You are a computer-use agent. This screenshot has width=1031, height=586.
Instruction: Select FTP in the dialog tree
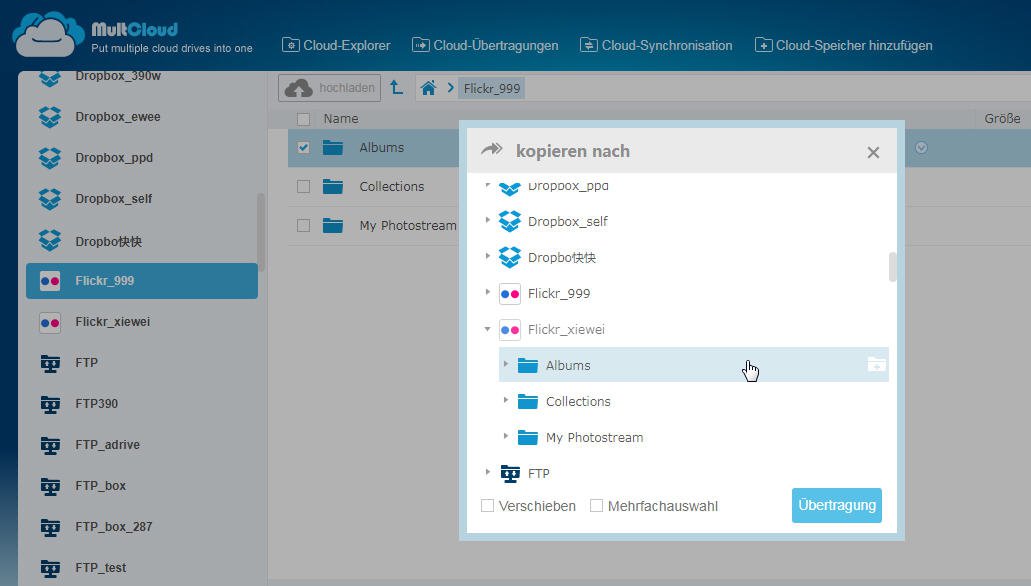pyautogui.click(x=539, y=474)
